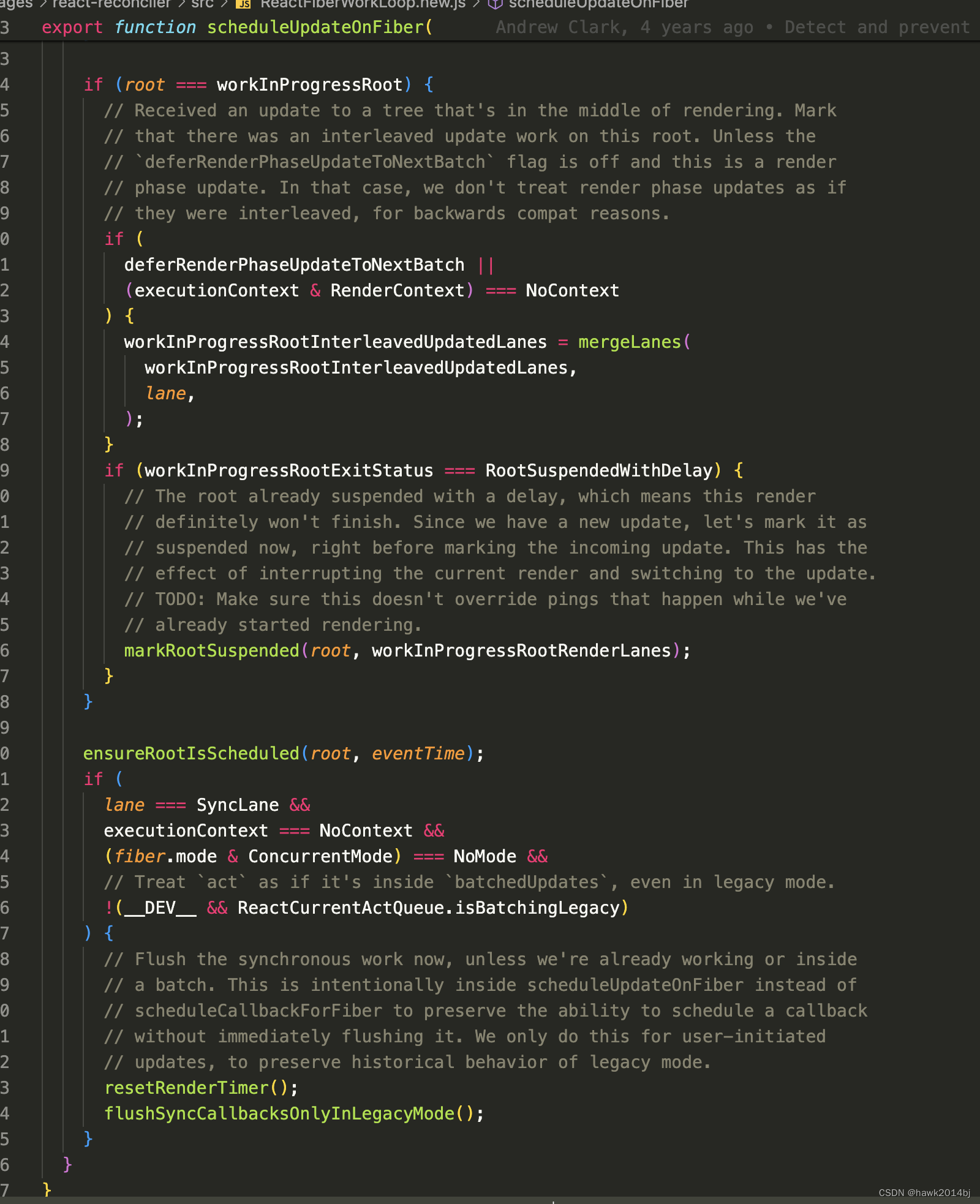Click the RootSuspendedWithDelay constant
The height and width of the screenshot is (1204, 980).
click(599, 470)
